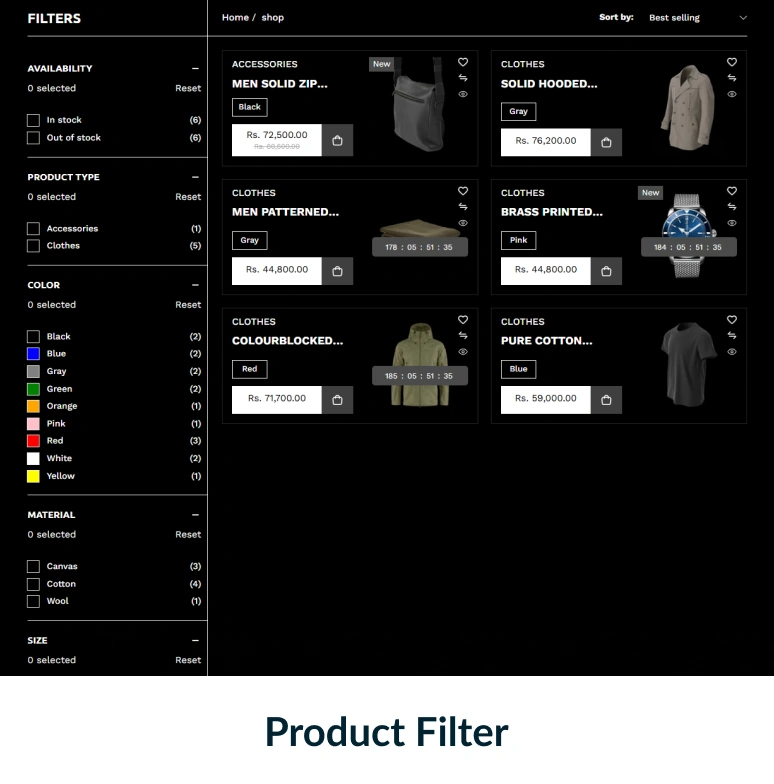Select Pink variant on Brass Printed

tap(518, 240)
